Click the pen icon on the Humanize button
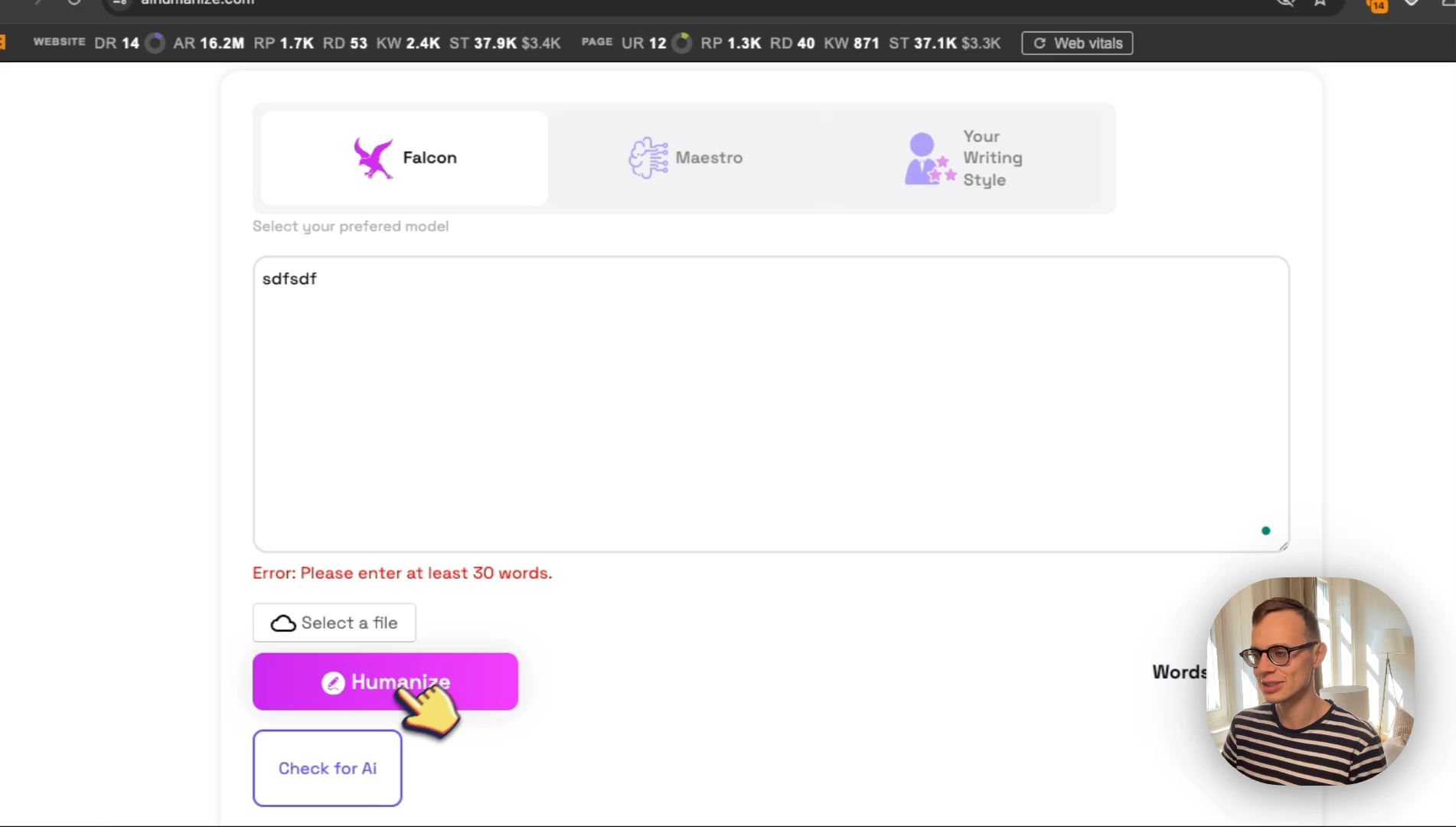Image resolution: width=1456 pixels, height=827 pixels. click(333, 682)
